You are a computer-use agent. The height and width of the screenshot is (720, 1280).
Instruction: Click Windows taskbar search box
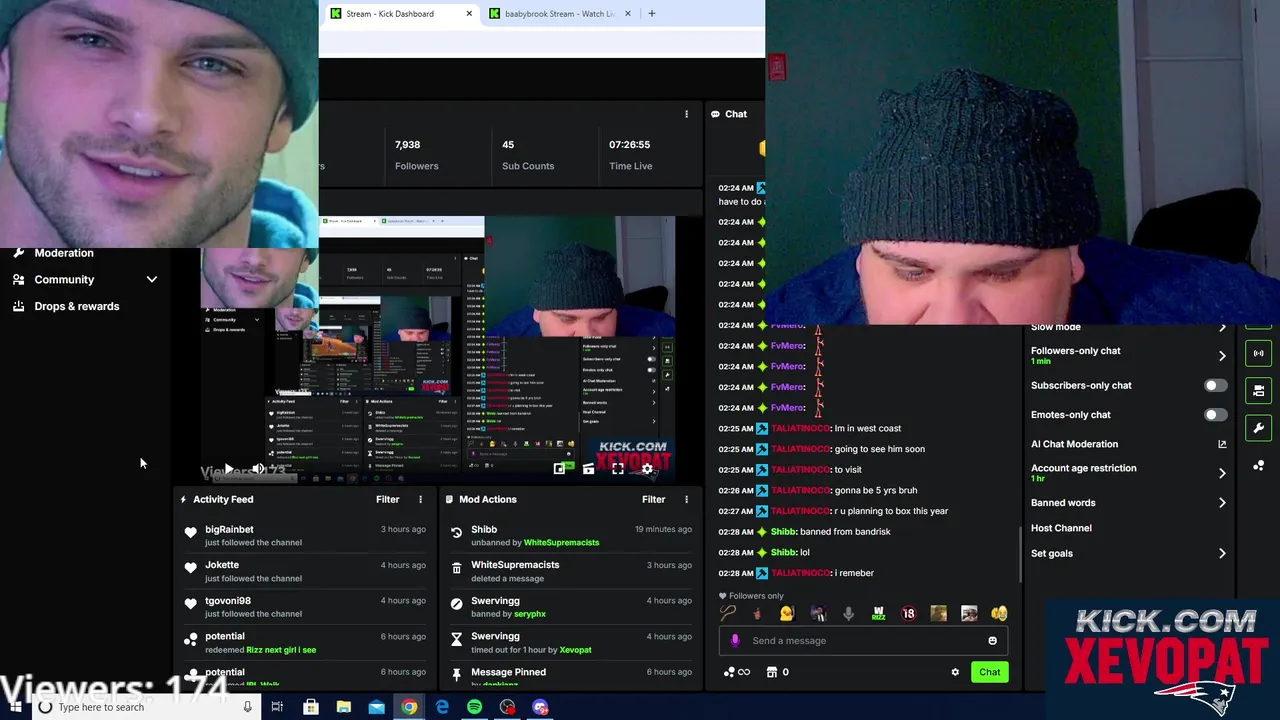coord(145,707)
